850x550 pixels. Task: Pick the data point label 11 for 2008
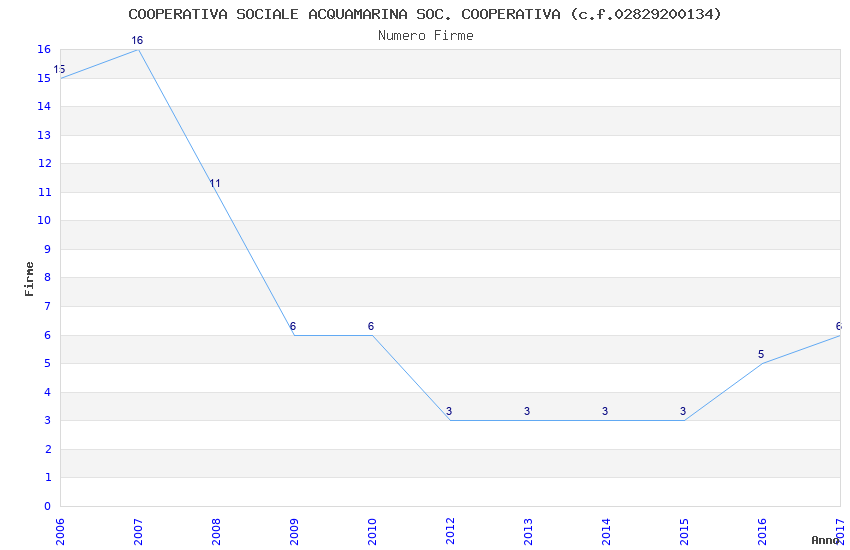click(x=215, y=183)
